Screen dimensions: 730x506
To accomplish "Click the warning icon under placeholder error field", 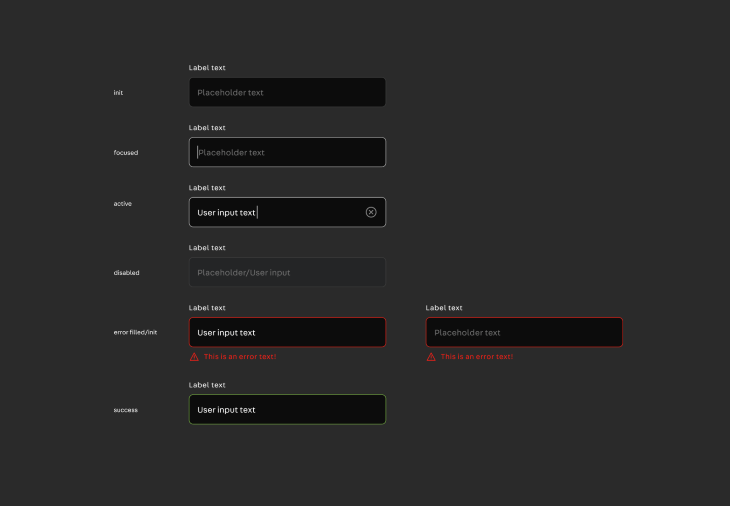I will coord(431,357).
